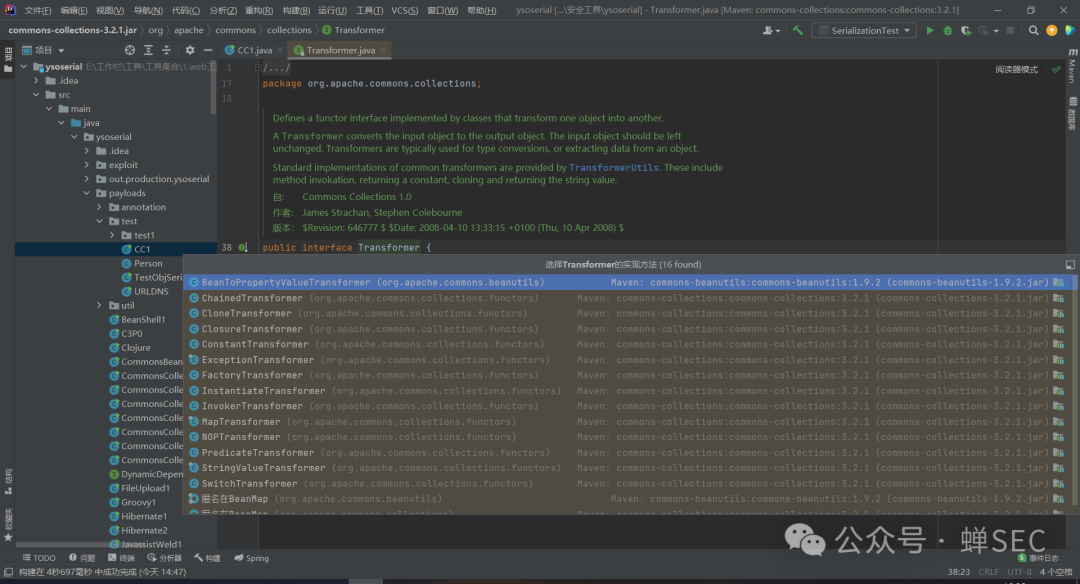Start debugging with the bug icon
The height and width of the screenshot is (584, 1080).
[947, 31]
